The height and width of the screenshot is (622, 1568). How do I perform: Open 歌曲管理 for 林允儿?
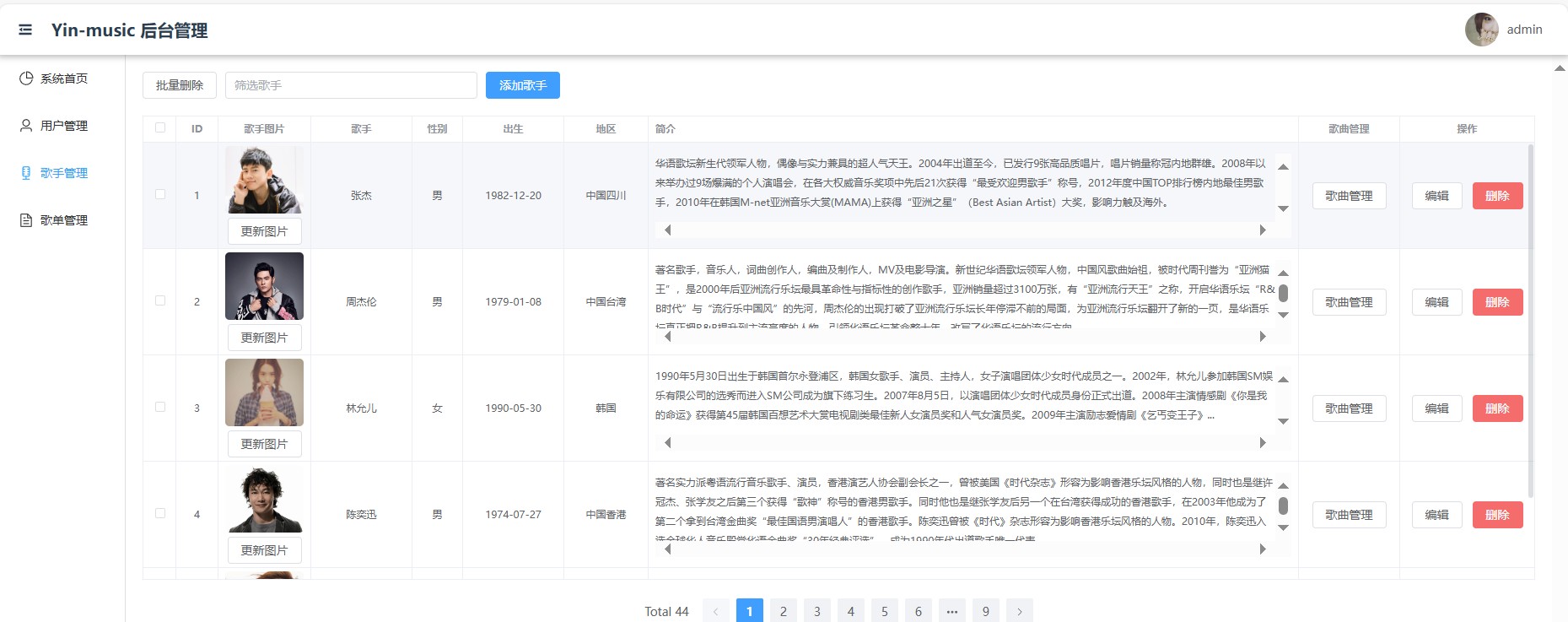[x=1350, y=408]
